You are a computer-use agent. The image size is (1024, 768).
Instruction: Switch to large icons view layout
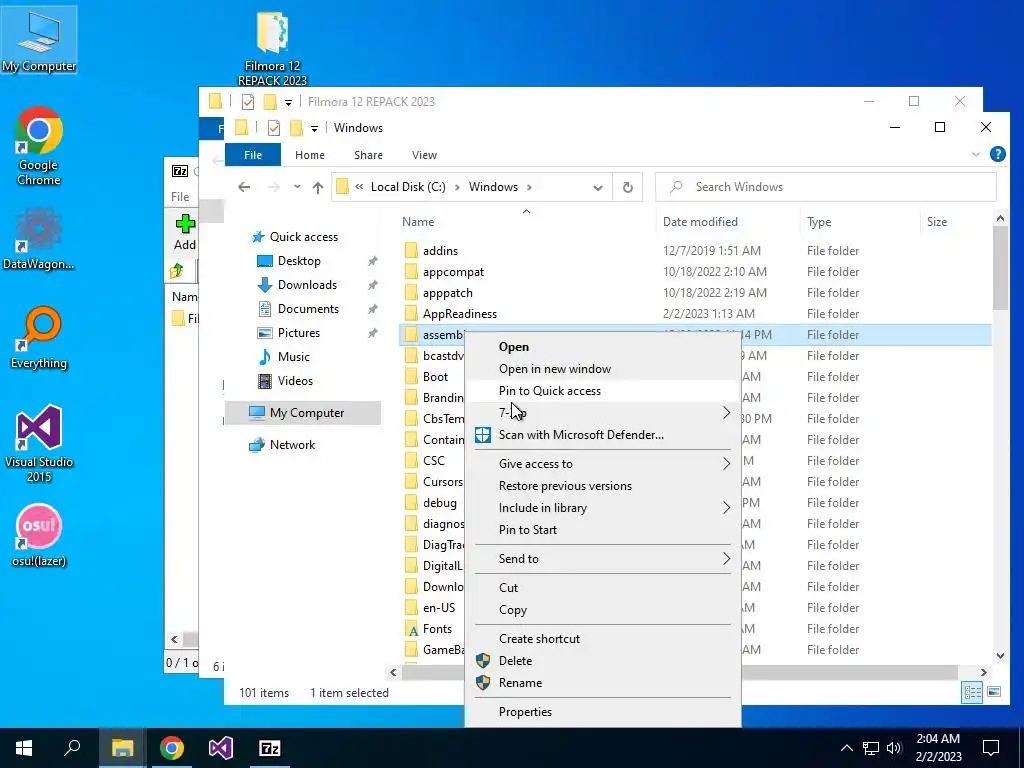point(994,692)
